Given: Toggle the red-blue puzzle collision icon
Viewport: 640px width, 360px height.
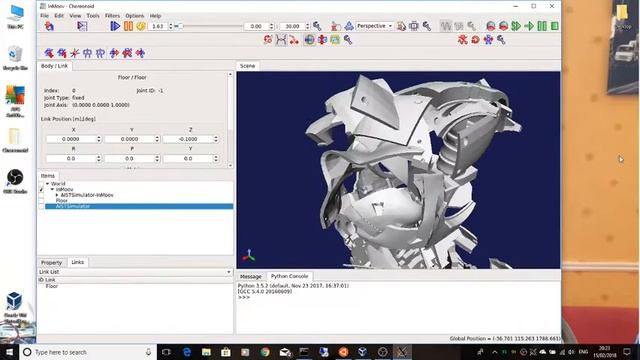Looking at the screenshot, I should pos(322,40).
